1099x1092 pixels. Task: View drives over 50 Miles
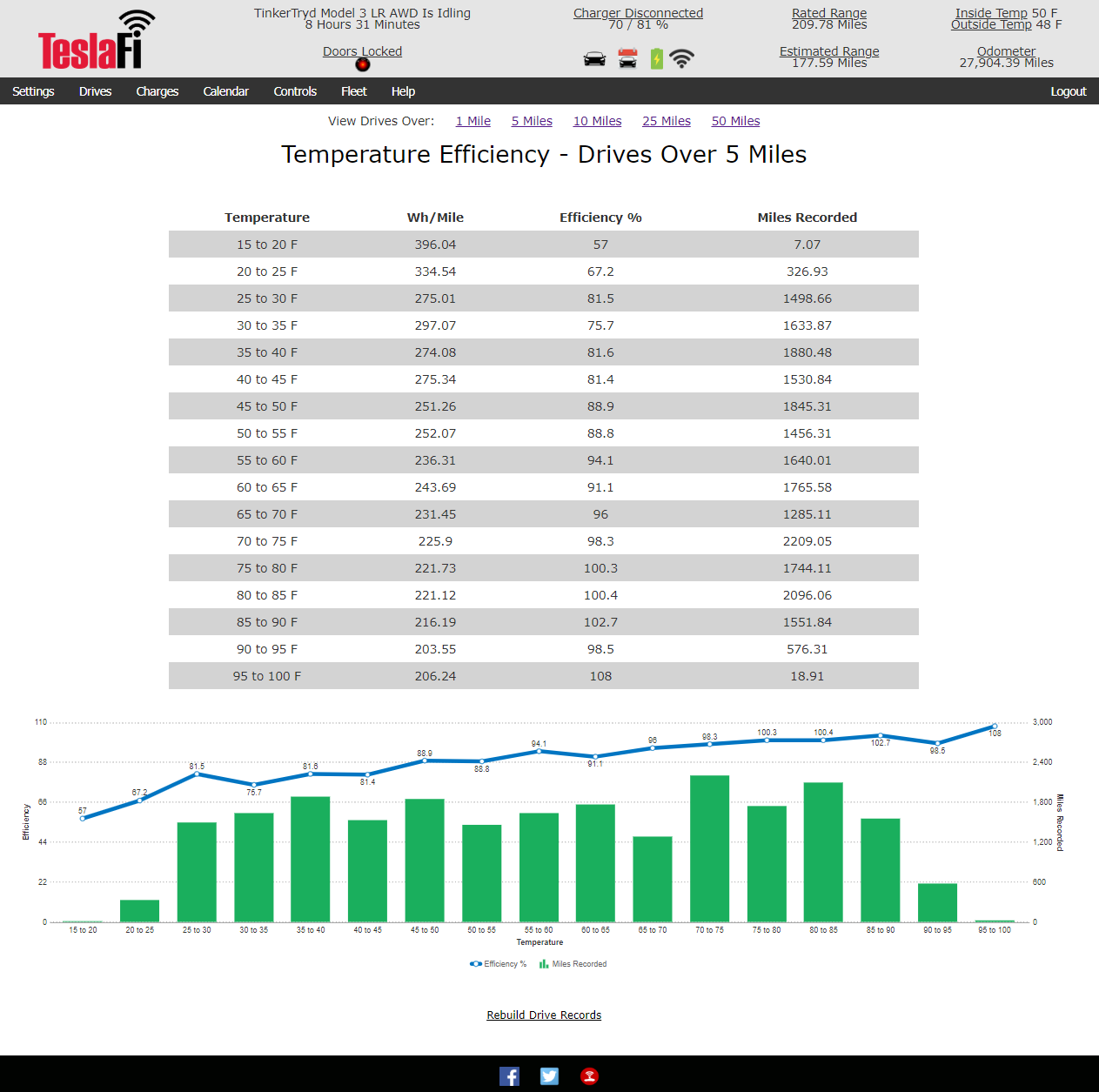[x=736, y=121]
